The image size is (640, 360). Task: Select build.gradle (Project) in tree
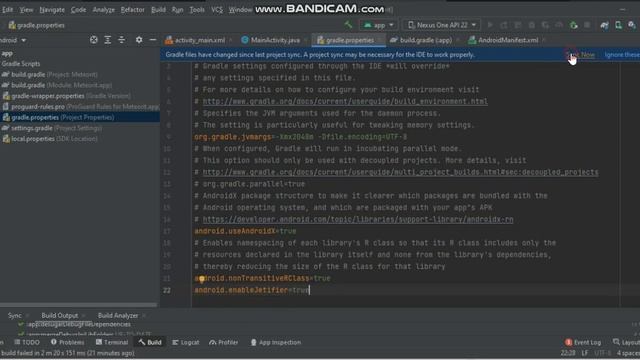[x=50, y=75]
